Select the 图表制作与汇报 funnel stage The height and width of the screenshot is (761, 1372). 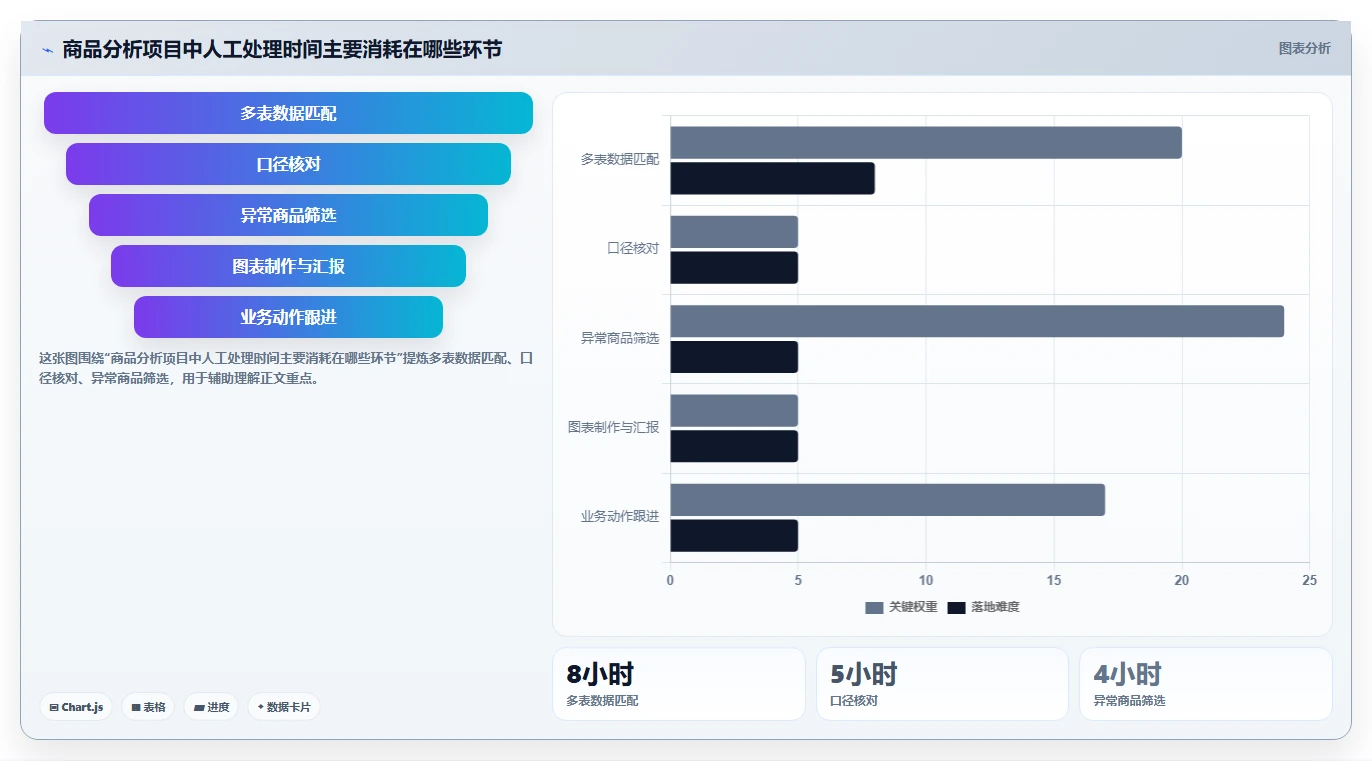pyautogui.click(x=288, y=266)
